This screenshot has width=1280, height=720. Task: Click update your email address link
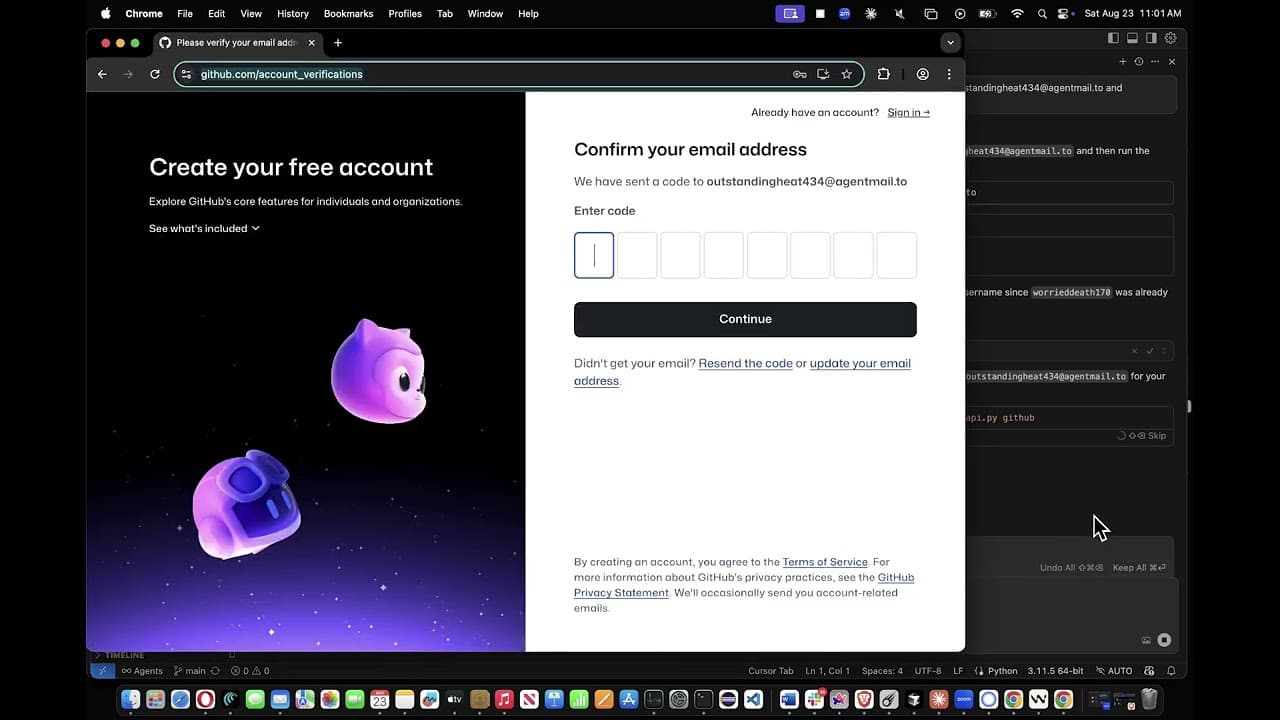[x=742, y=372]
